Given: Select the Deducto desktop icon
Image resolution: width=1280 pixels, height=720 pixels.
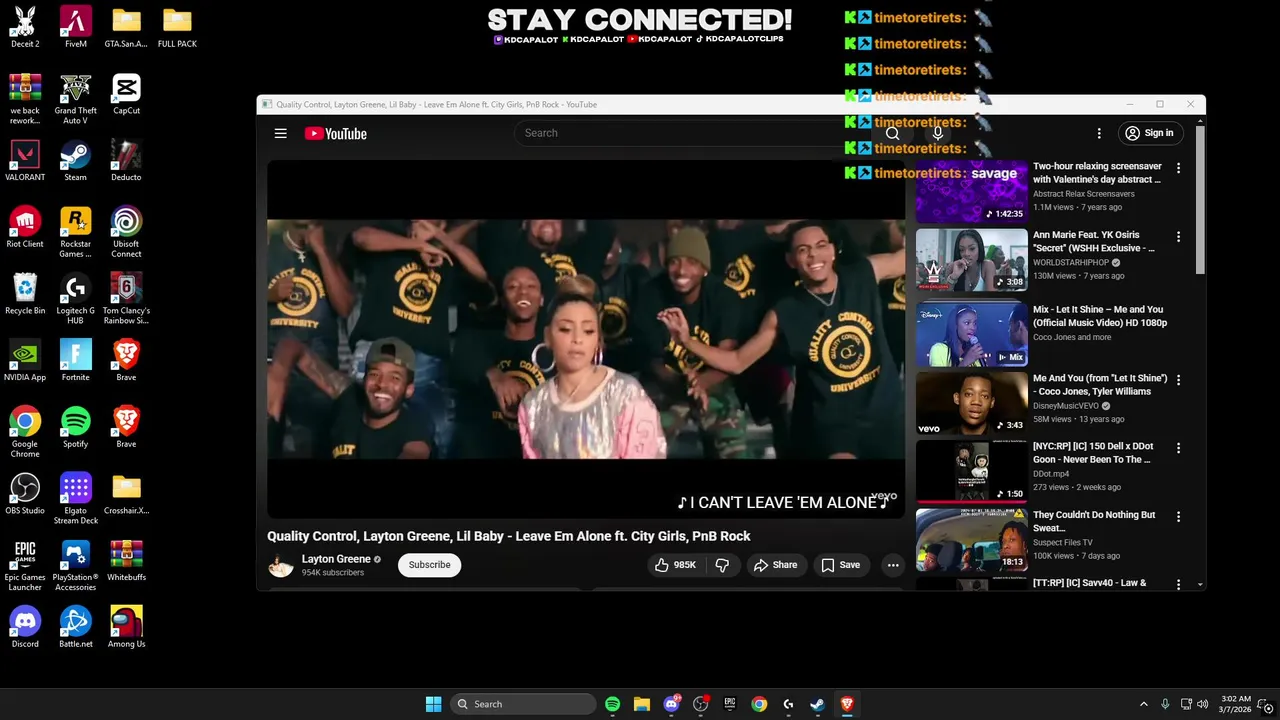Looking at the screenshot, I should [x=126, y=160].
